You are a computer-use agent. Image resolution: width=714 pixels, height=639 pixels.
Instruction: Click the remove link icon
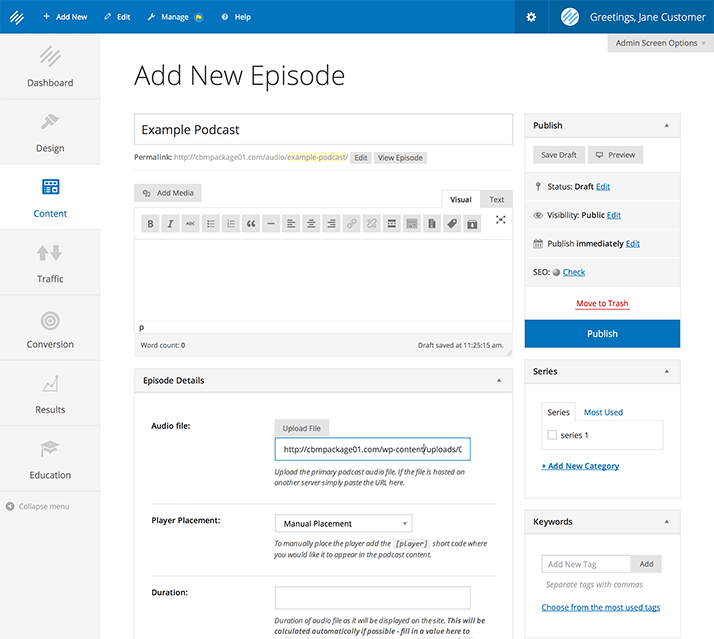(372, 224)
